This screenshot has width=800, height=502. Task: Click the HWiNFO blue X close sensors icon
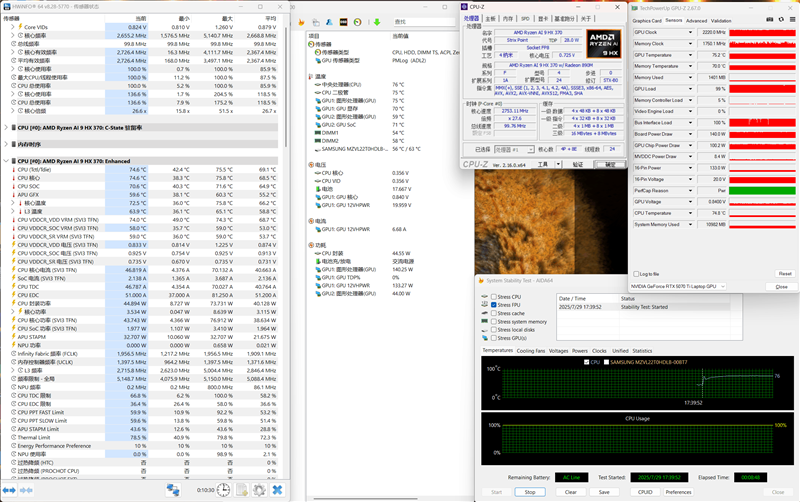[278, 490]
